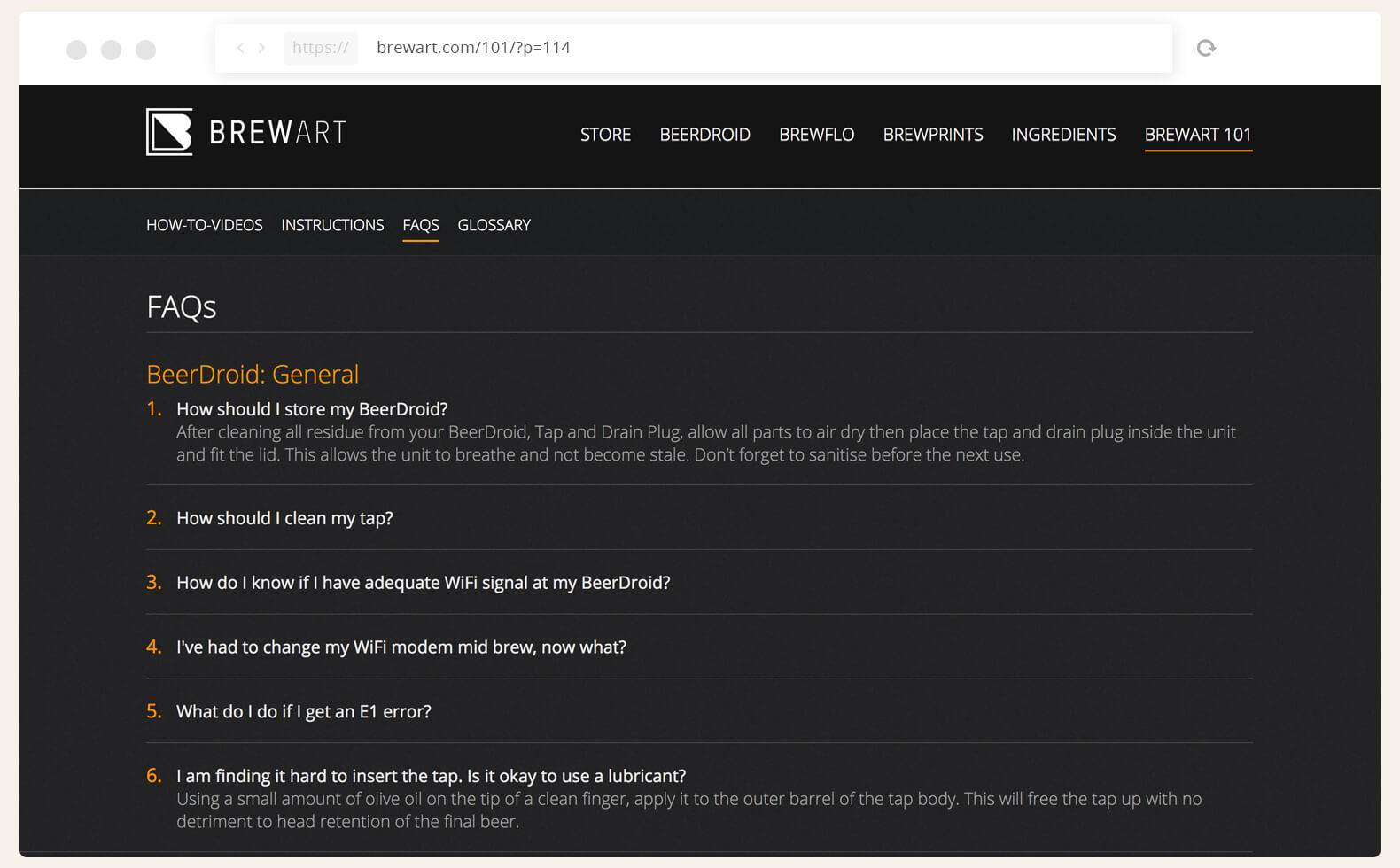Click the browser back arrow

pyautogui.click(x=240, y=48)
